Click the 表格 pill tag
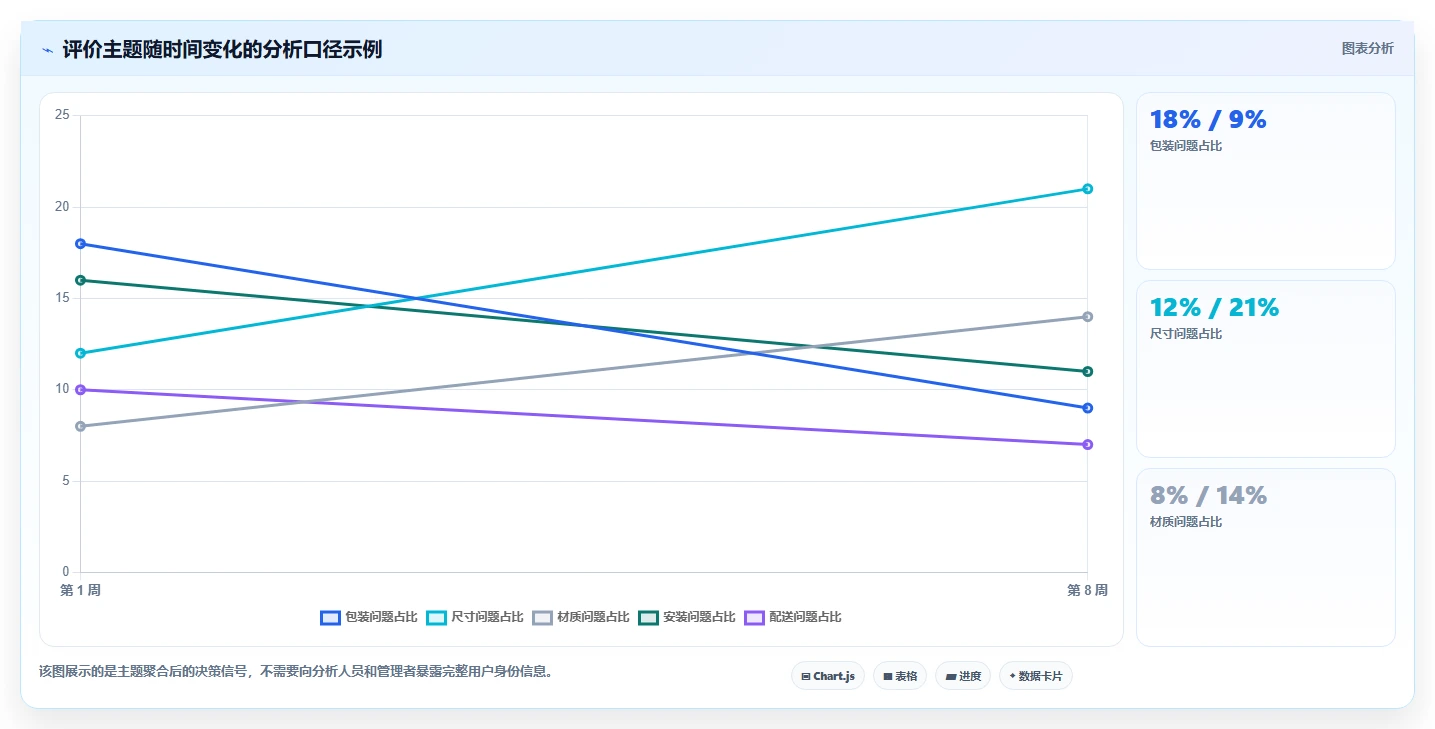Image resolution: width=1435 pixels, height=729 pixels. point(900,676)
